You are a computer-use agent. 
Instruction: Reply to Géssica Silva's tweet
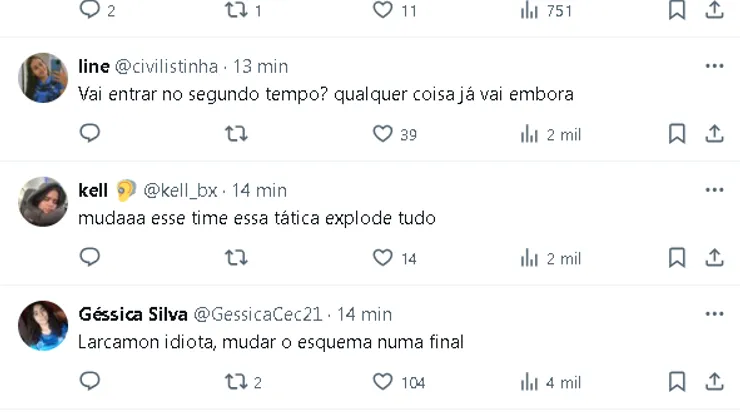(x=90, y=381)
